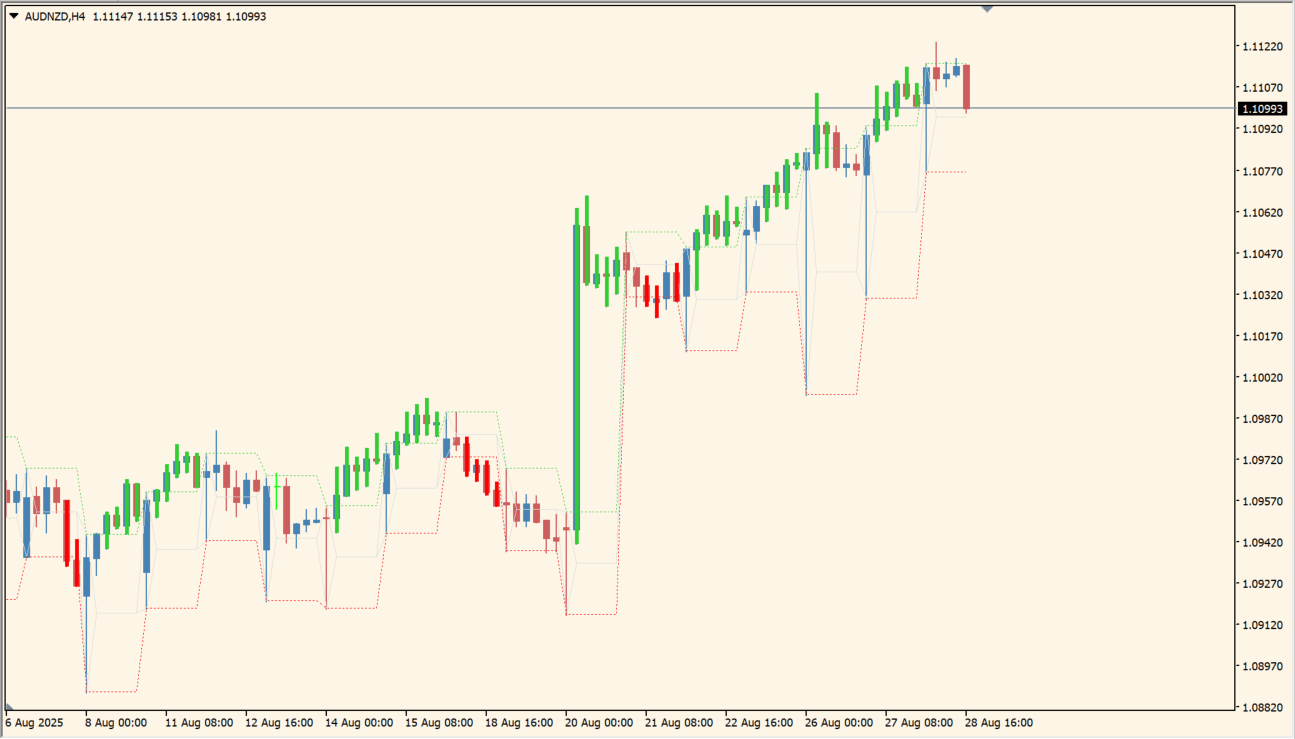Click the 1.11220 price scale label
Viewport: 1295px width, 739px height.
pyautogui.click(x=1262, y=47)
